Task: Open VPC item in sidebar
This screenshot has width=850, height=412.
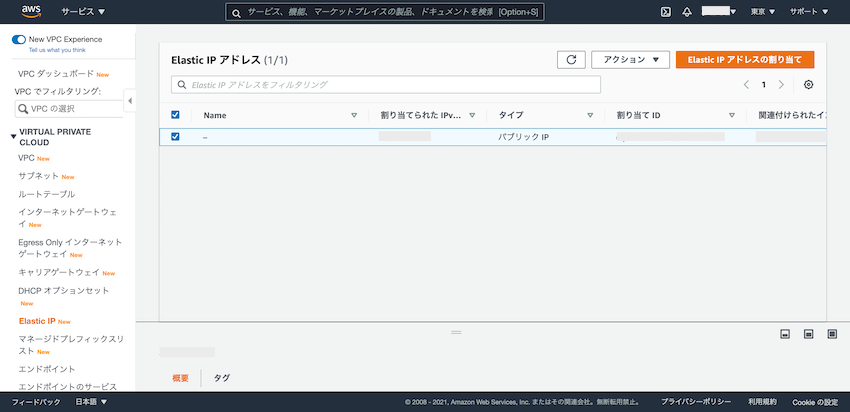Action: pos(27,158)
